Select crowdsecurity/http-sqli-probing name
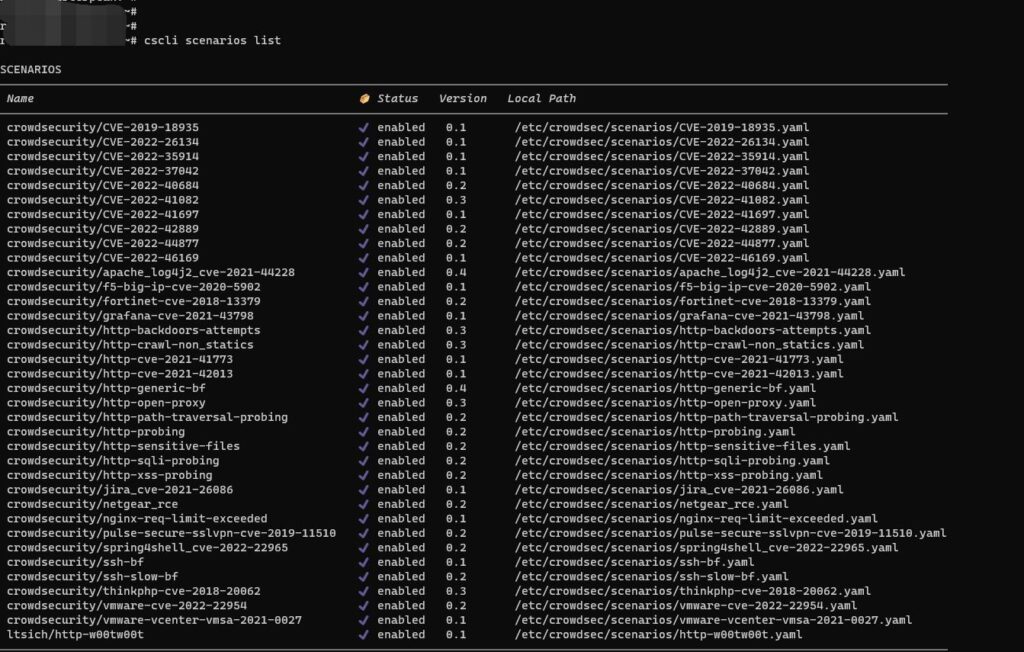 coord(113,461)
